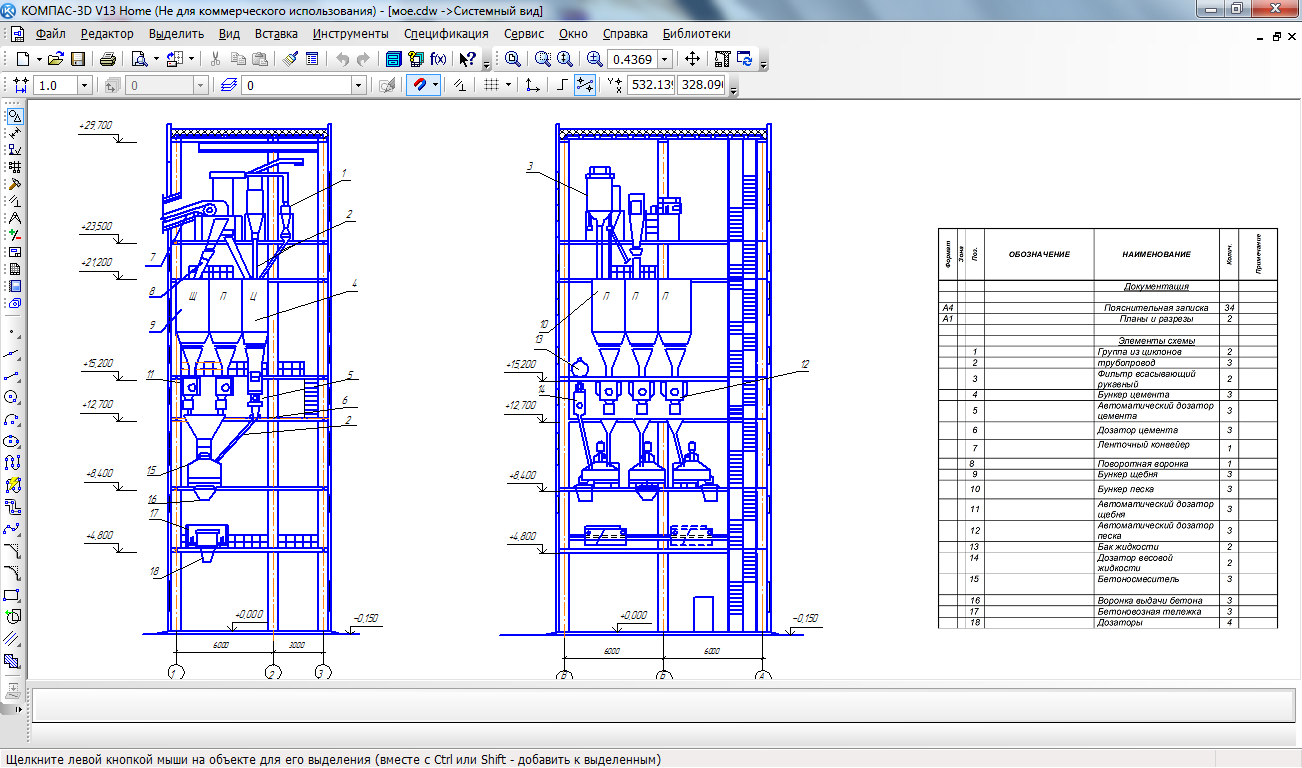Click the Y coordinate field 328.09

click(x=700, y=86)
